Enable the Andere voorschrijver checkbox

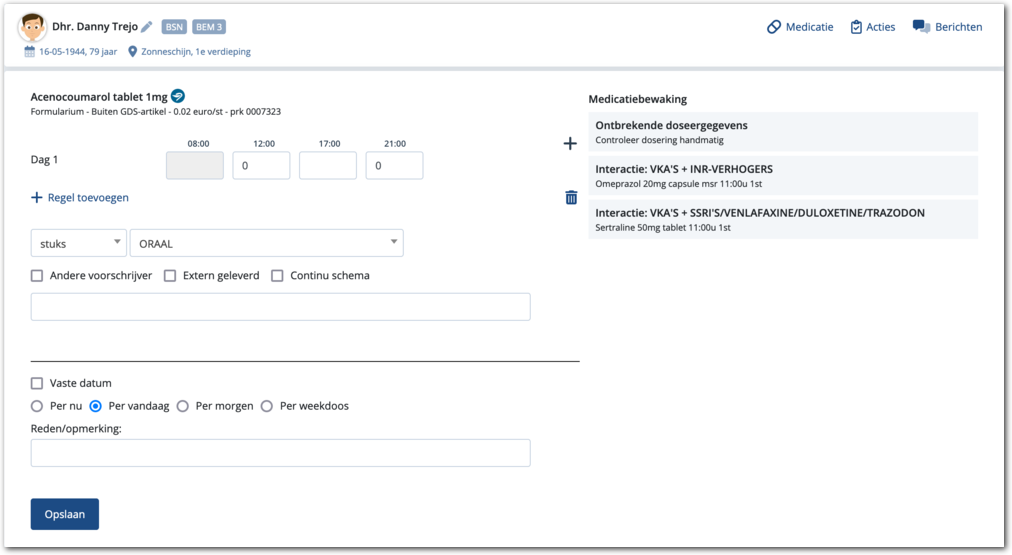[x=37, y=275]
